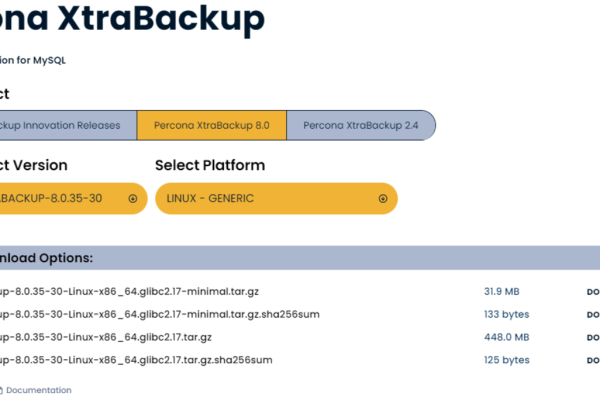The image size is (600, 400).
Task: Click the Documentation icon at bottom left
Action: tap(2, 390)
